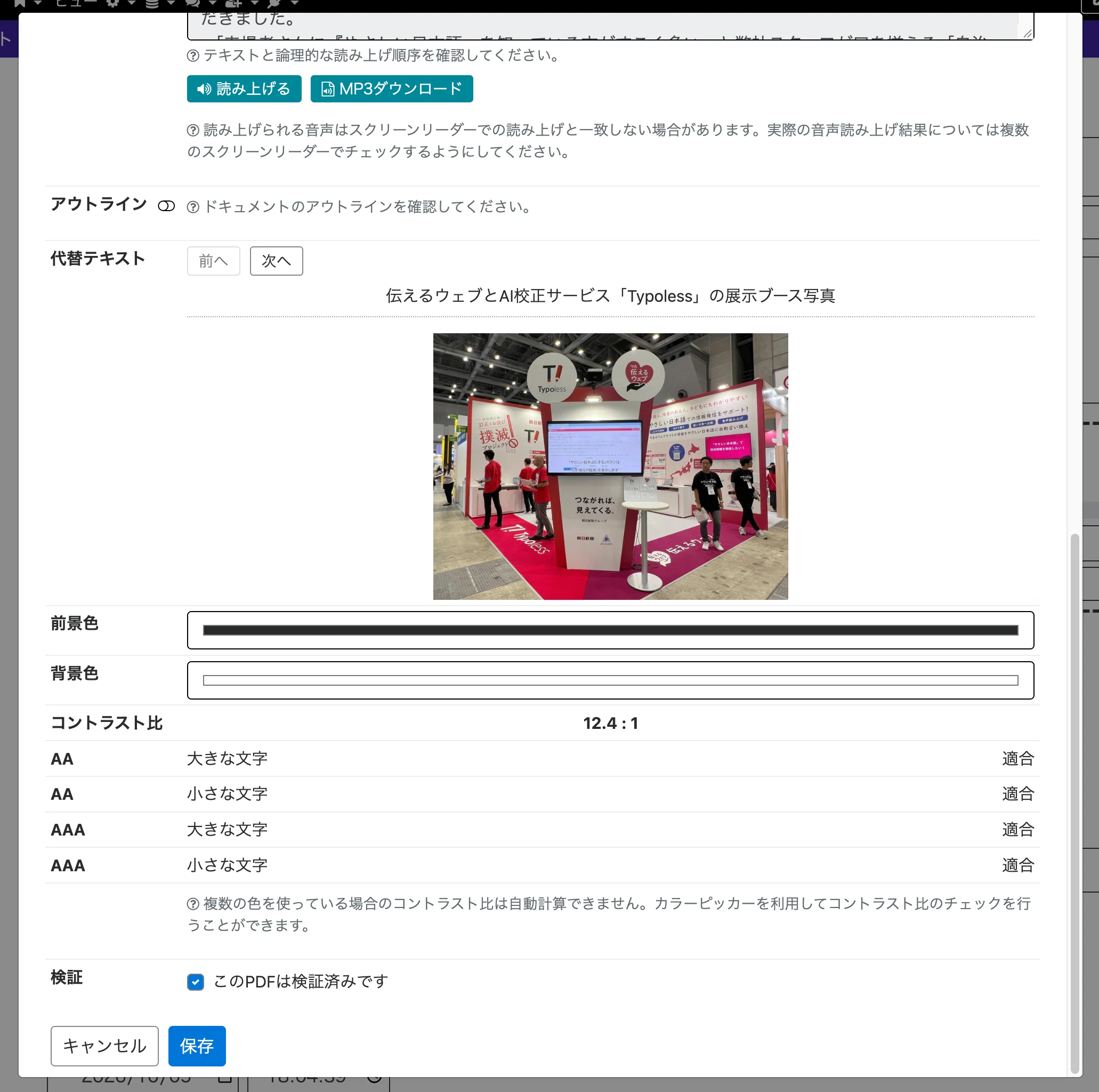Click help icon beside テキストと論理的な読み上げ順序
Image resolution: width=1099 pixels, height=1092 pixels.
pos(193,56)
